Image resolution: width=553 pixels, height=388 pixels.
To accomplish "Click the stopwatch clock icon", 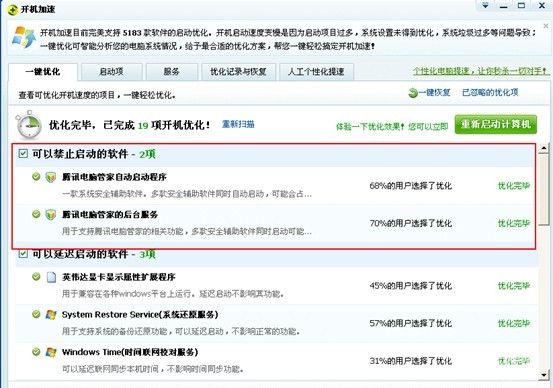I will click(x=28, y=125).
